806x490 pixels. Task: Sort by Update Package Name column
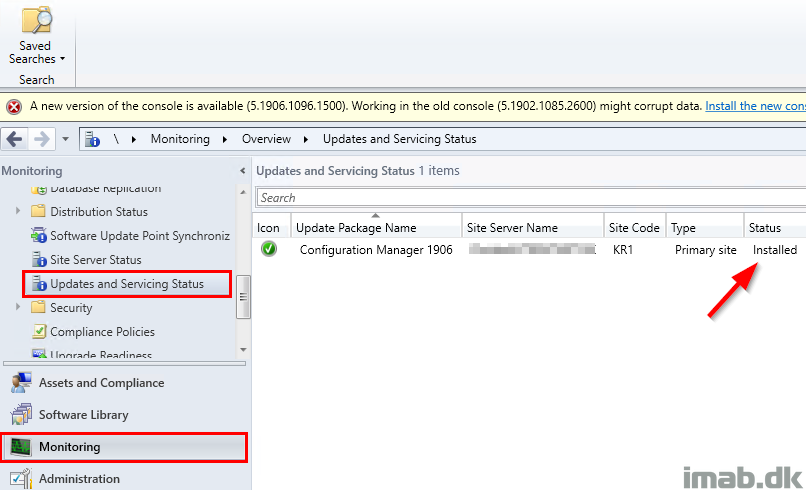click(376, 228)
